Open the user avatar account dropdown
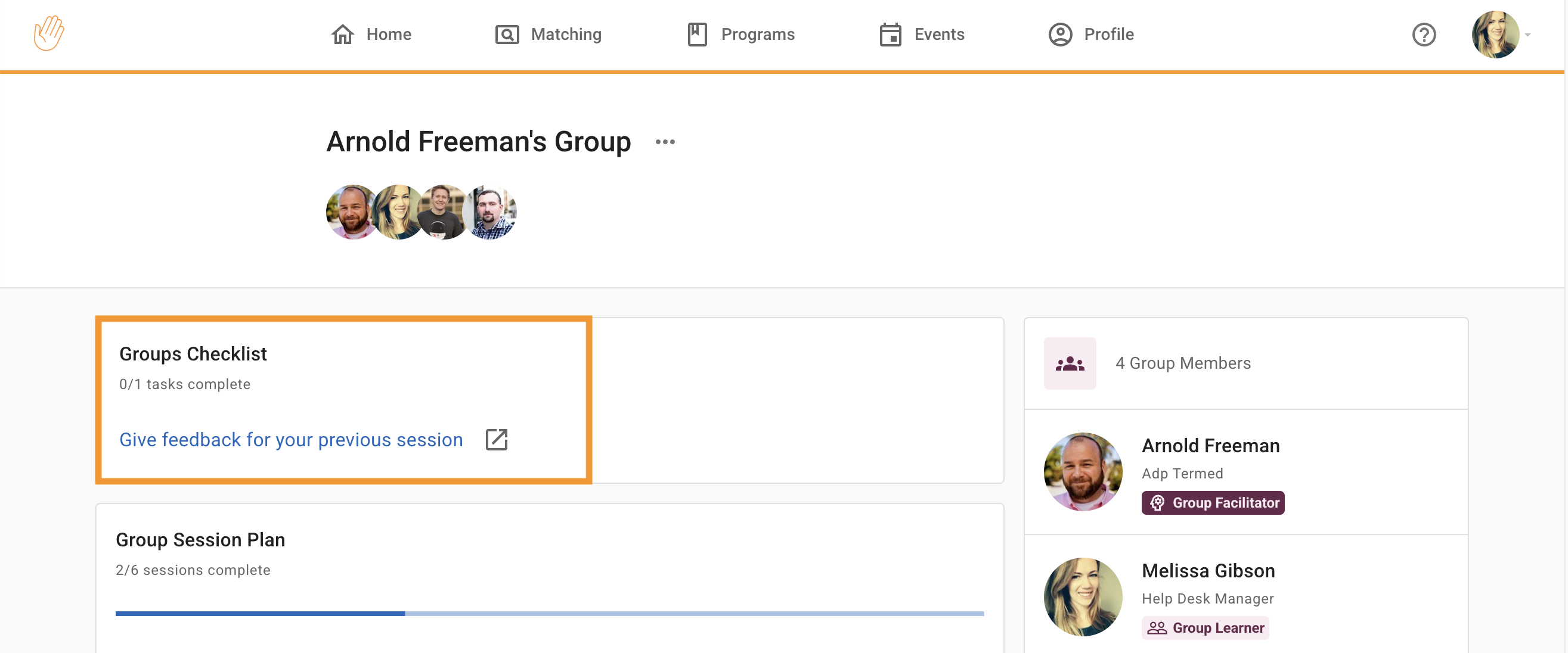The image size is (1568, 653). (x=1495, y=35)
